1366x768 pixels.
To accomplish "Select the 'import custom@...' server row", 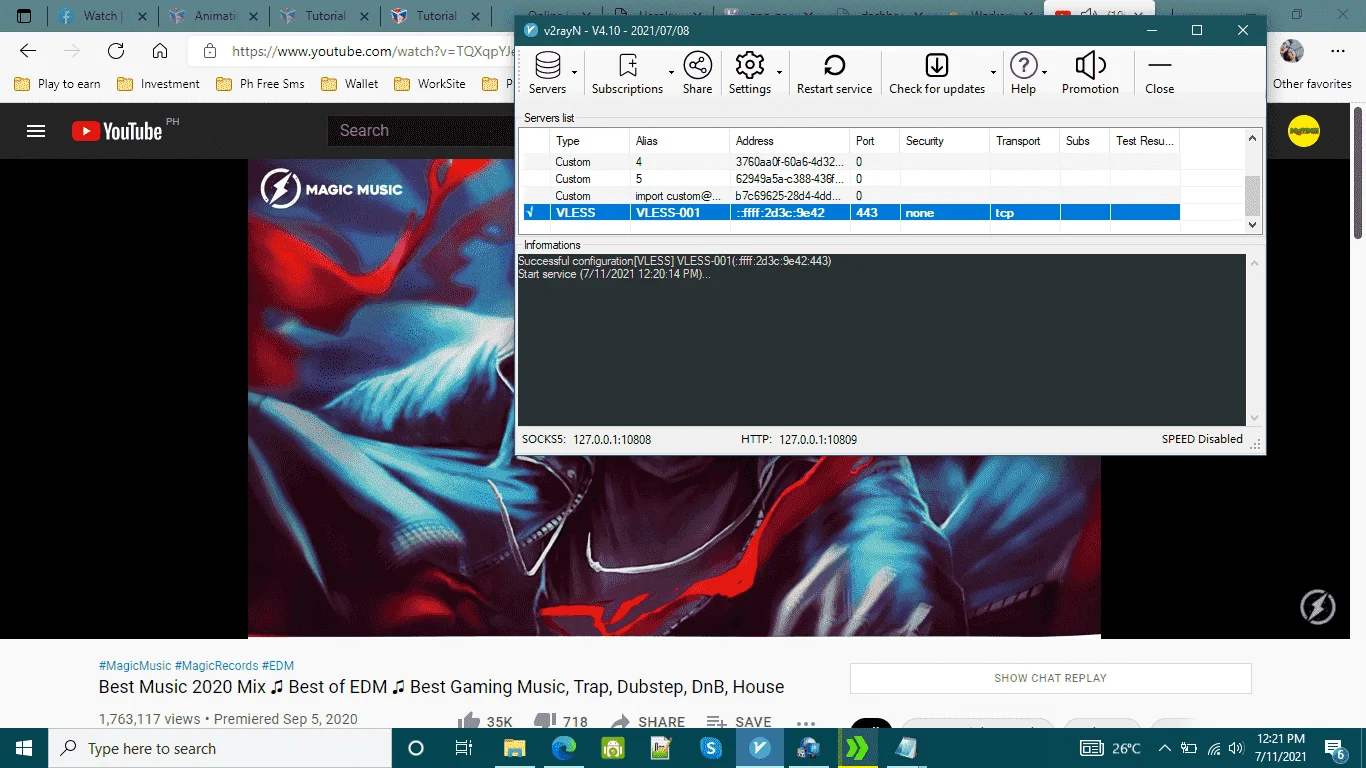I will [x=852, y=196].
